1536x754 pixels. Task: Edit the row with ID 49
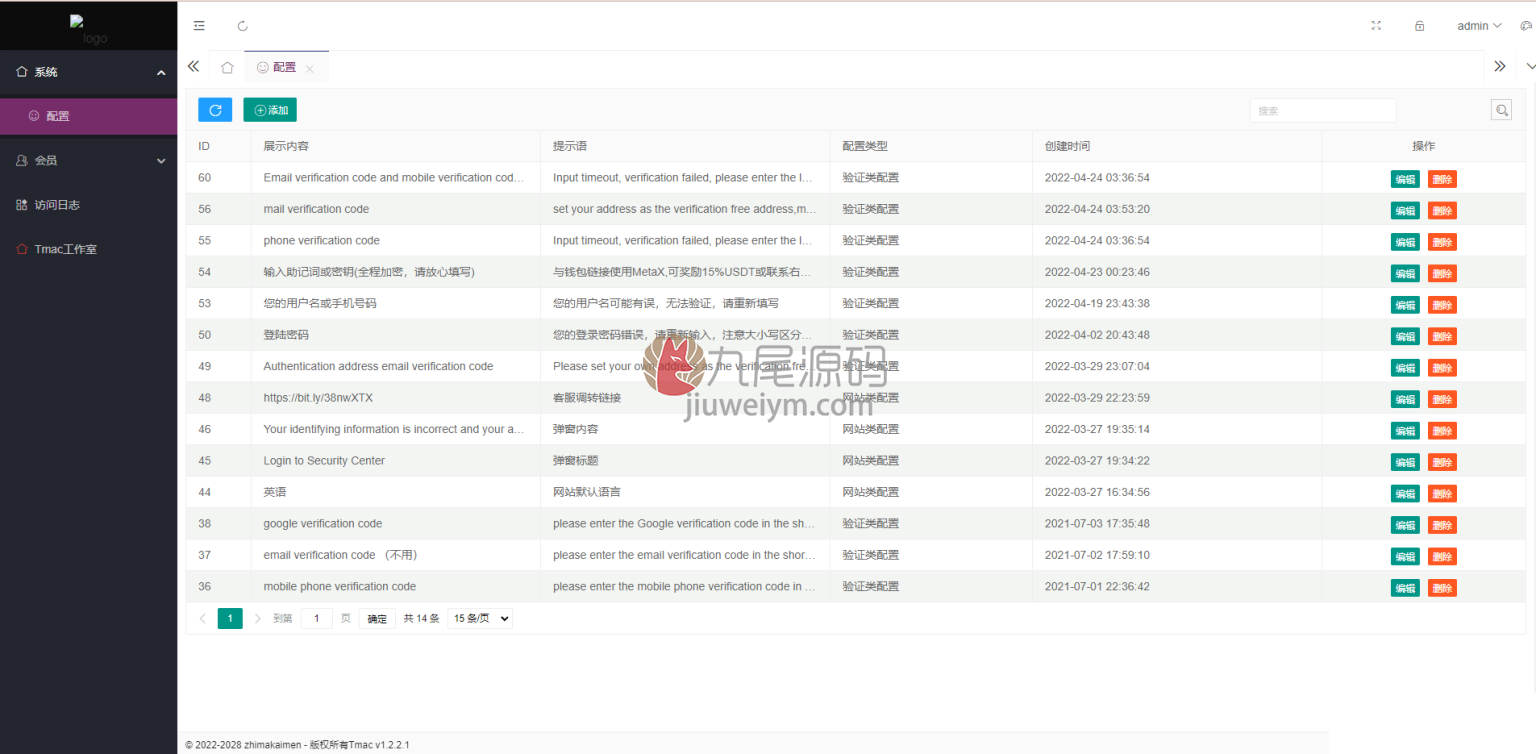pos(1405,368)
